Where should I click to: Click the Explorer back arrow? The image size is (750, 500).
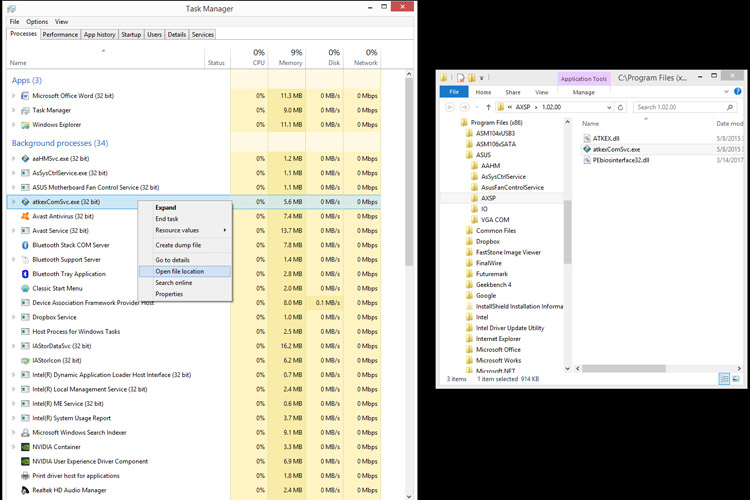(x=450, y=107)
